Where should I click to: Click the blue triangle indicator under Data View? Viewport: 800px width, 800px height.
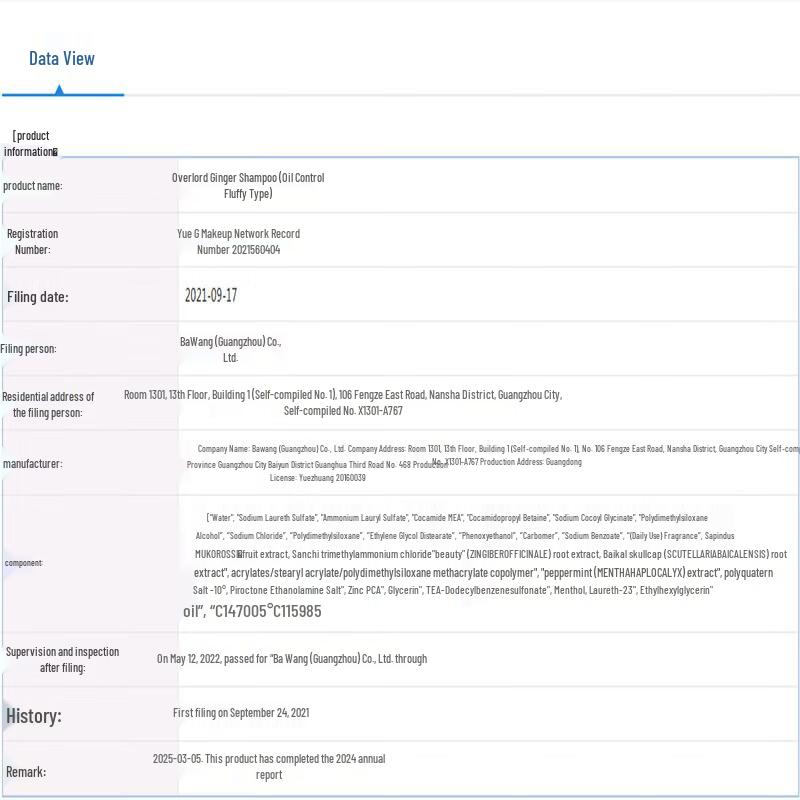(x=59, y=90)
